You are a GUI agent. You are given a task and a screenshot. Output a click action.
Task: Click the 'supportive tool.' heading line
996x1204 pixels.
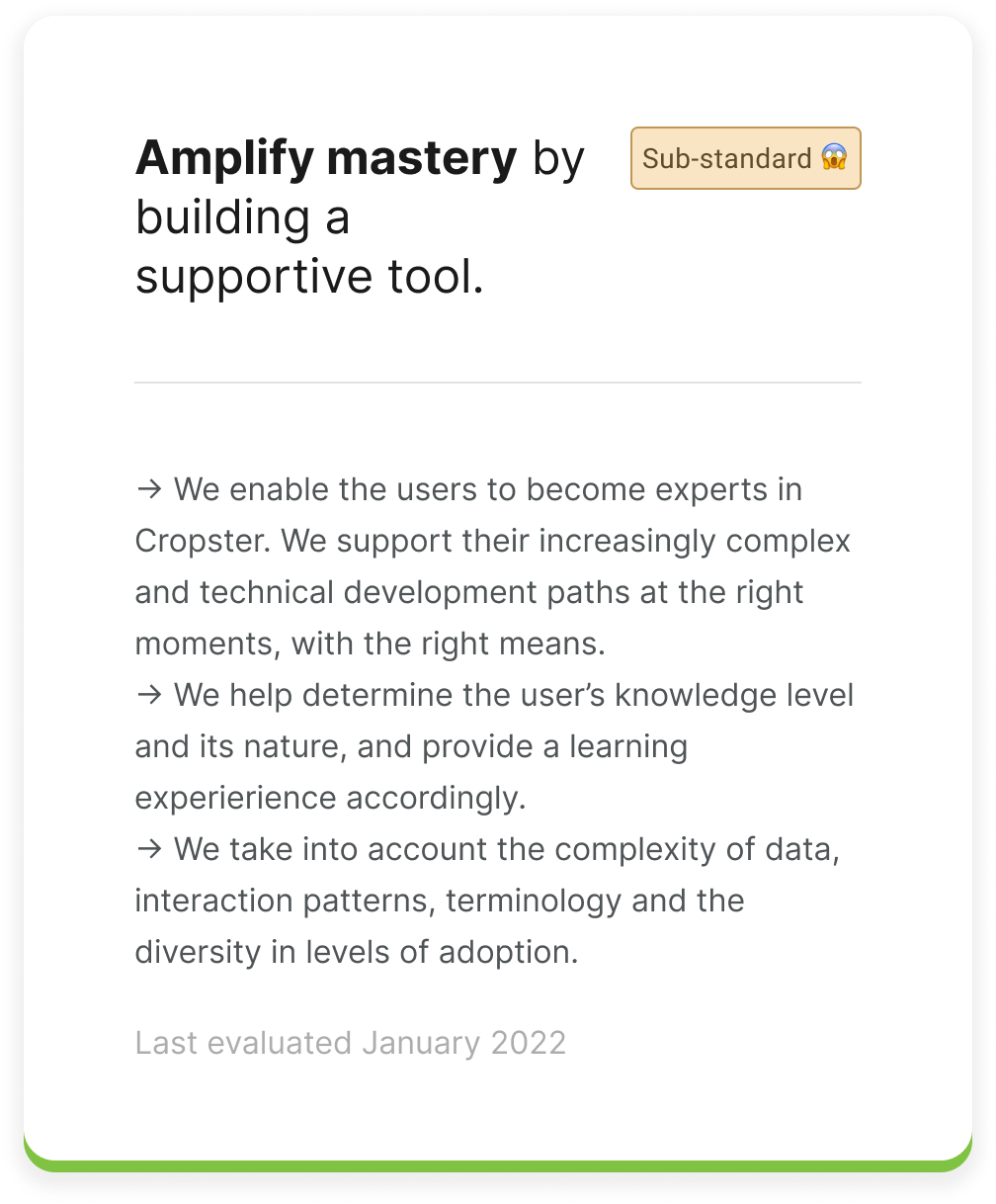pos(309,277)
